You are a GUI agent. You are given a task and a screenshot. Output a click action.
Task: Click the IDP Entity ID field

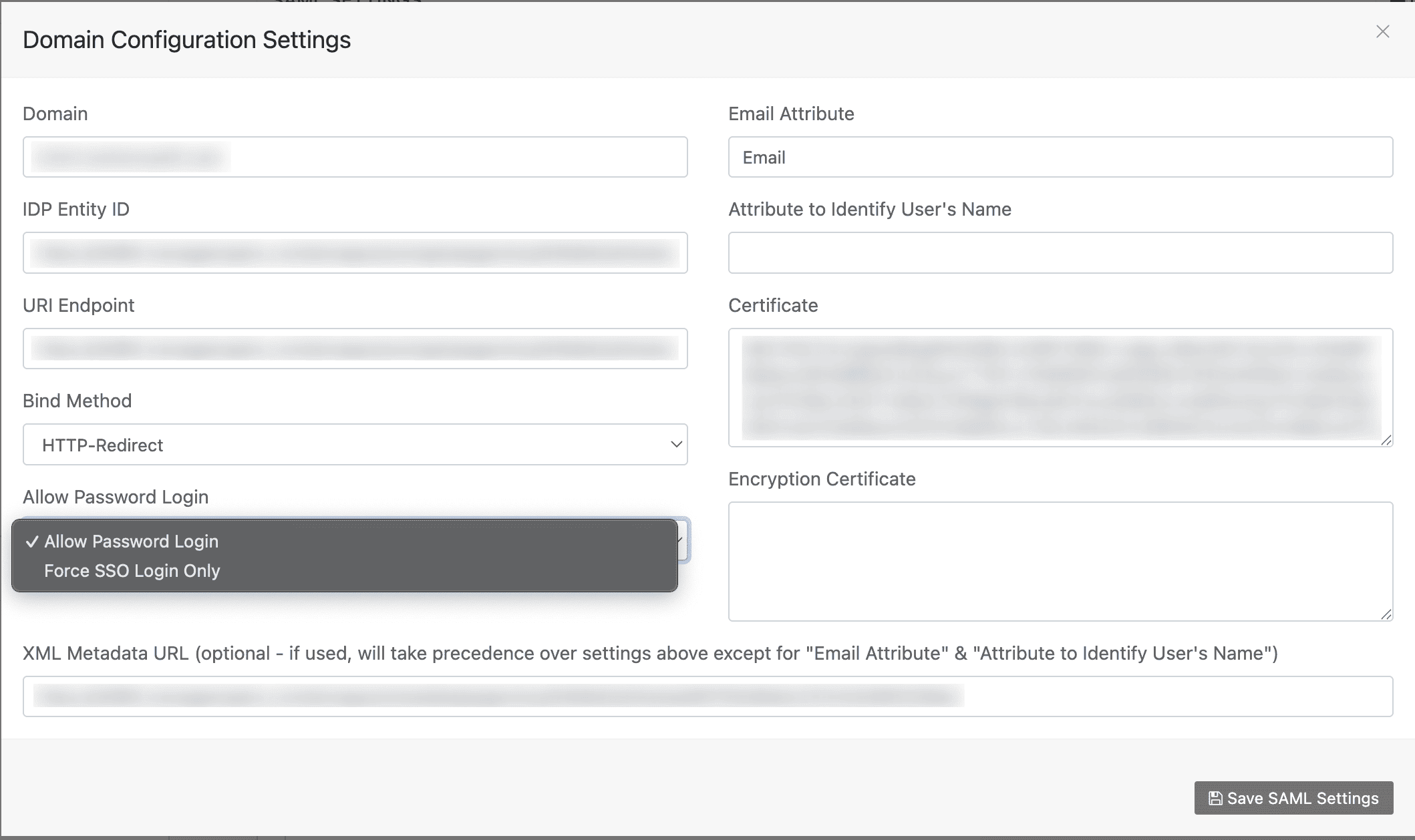click(355, 253)
